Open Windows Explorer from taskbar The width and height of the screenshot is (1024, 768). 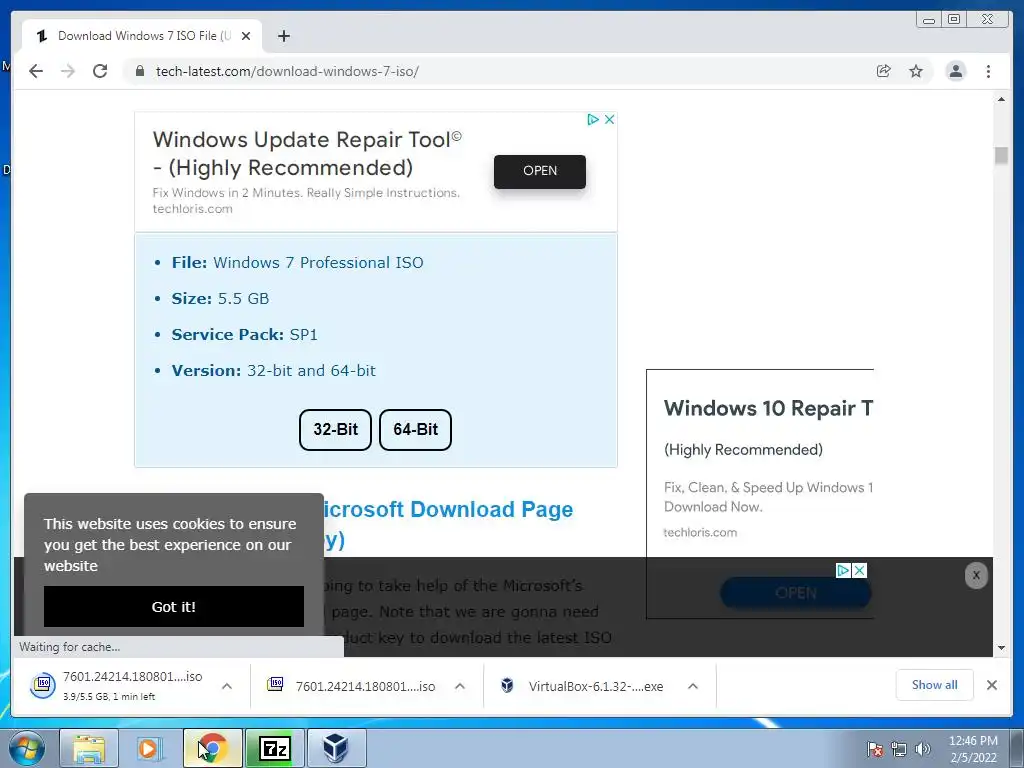click(89, 748)
